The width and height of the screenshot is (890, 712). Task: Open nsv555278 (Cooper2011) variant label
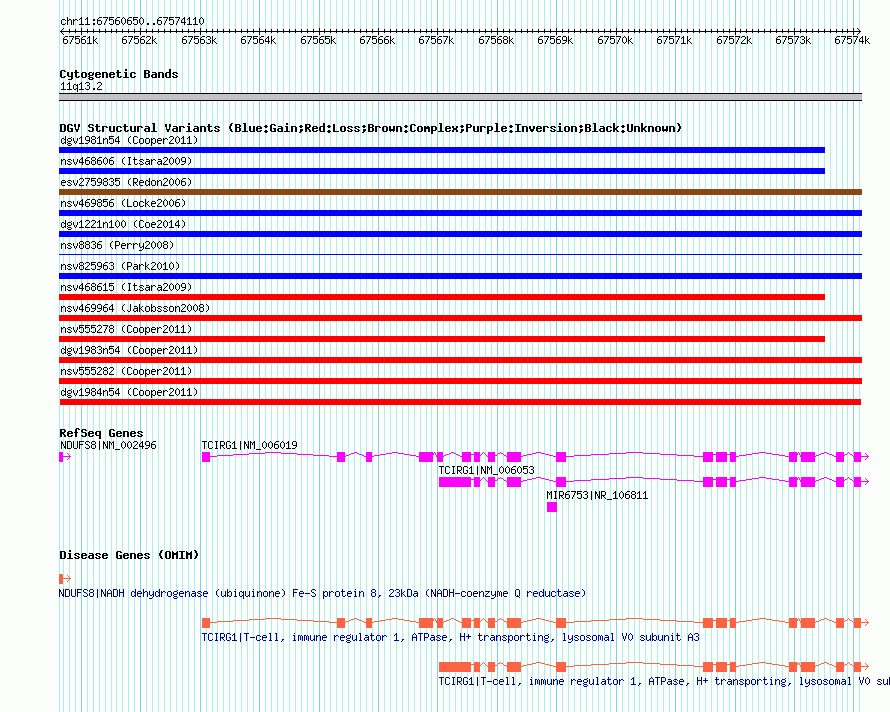126,329
